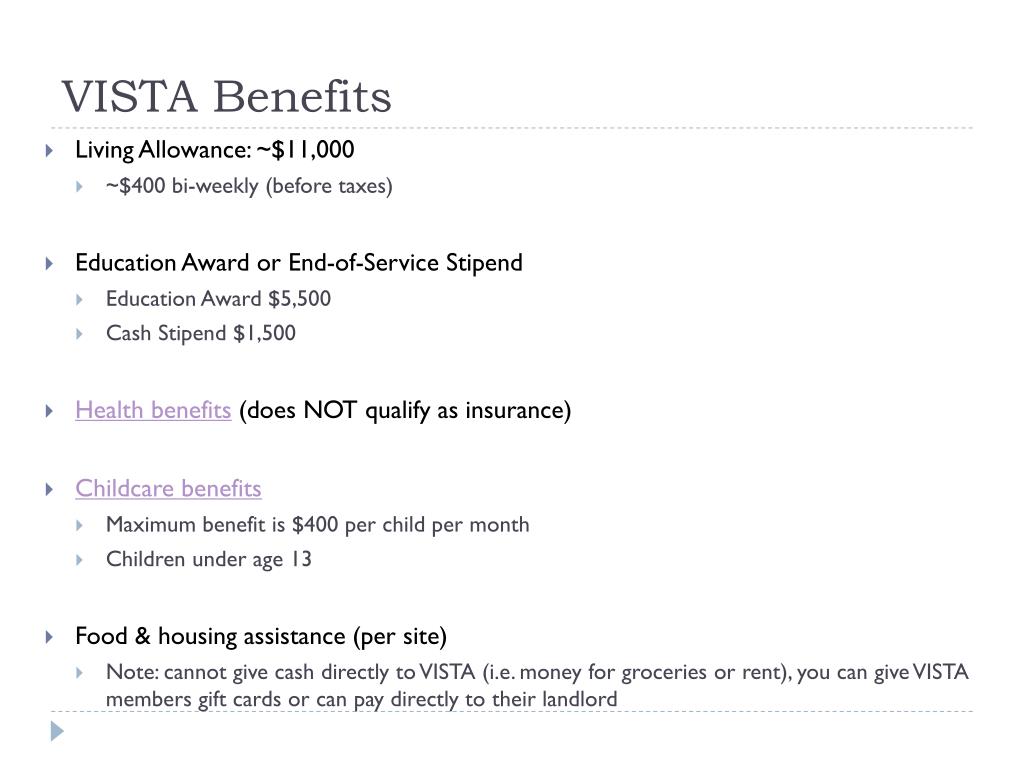The image size is (1024, 768).
Task: Select the VISTA Benefits slide title
Action: coord(226,97)
